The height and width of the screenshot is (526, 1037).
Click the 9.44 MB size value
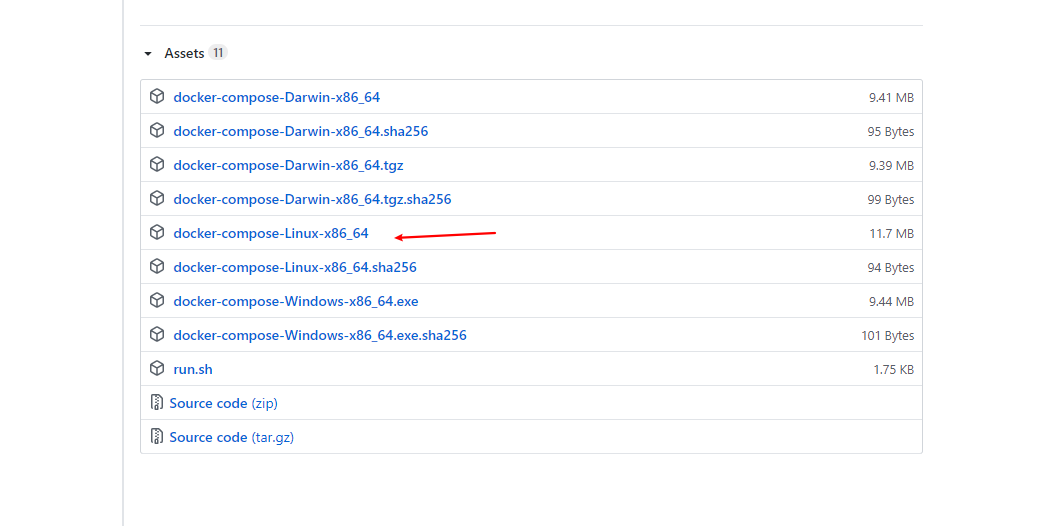click(891, 302)
